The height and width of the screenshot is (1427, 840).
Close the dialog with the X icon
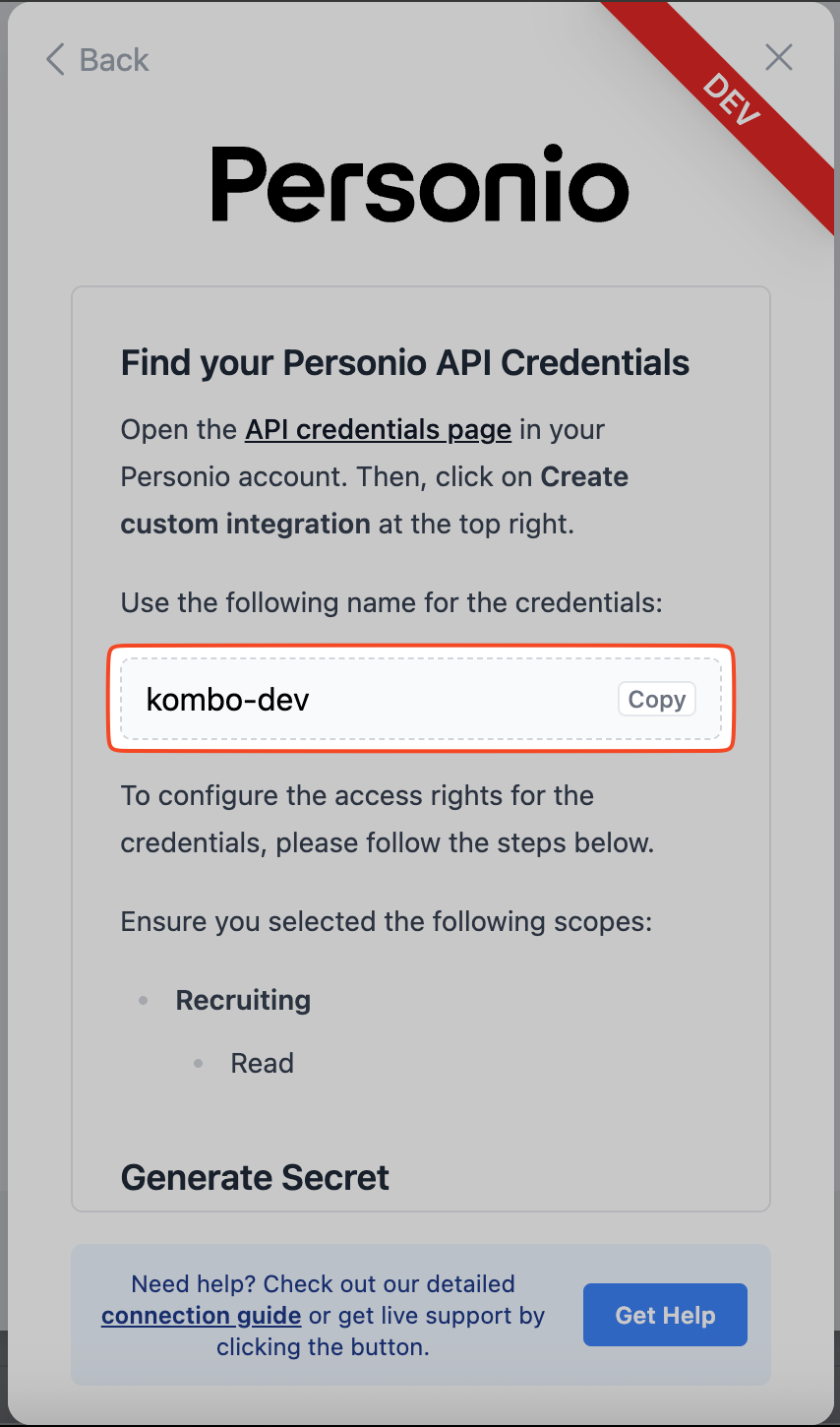778,58
